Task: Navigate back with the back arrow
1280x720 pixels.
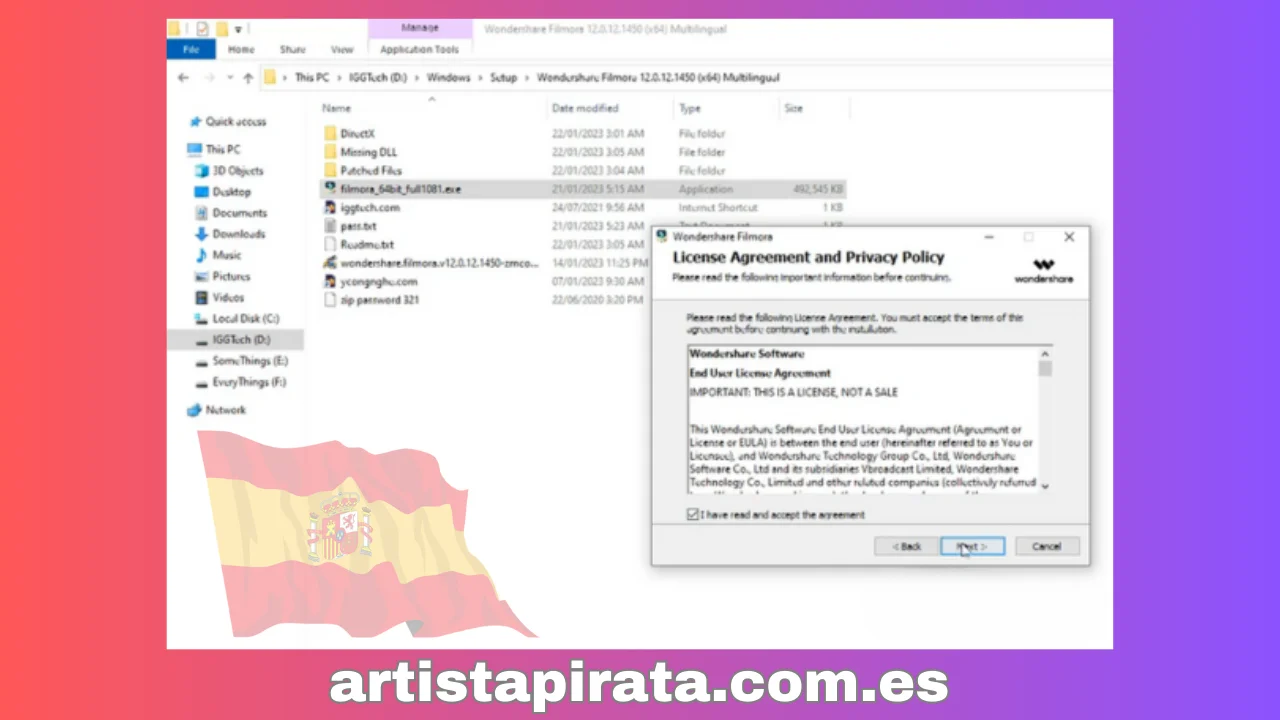Action: pos(183,77)
